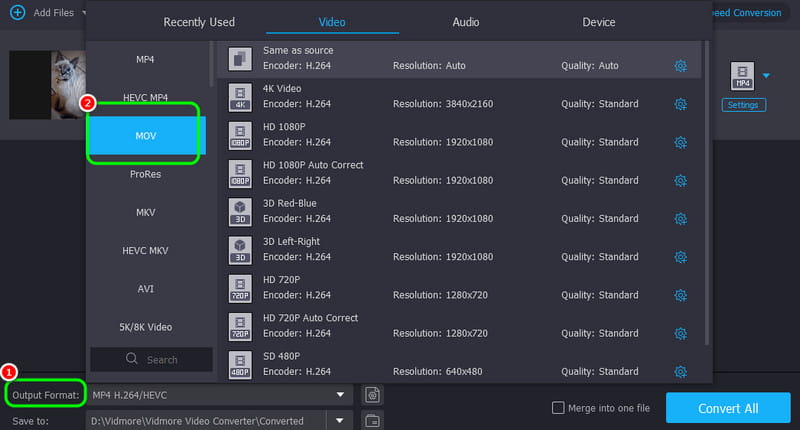Click the gear icon for HD 1080P preset

[680, 142]
